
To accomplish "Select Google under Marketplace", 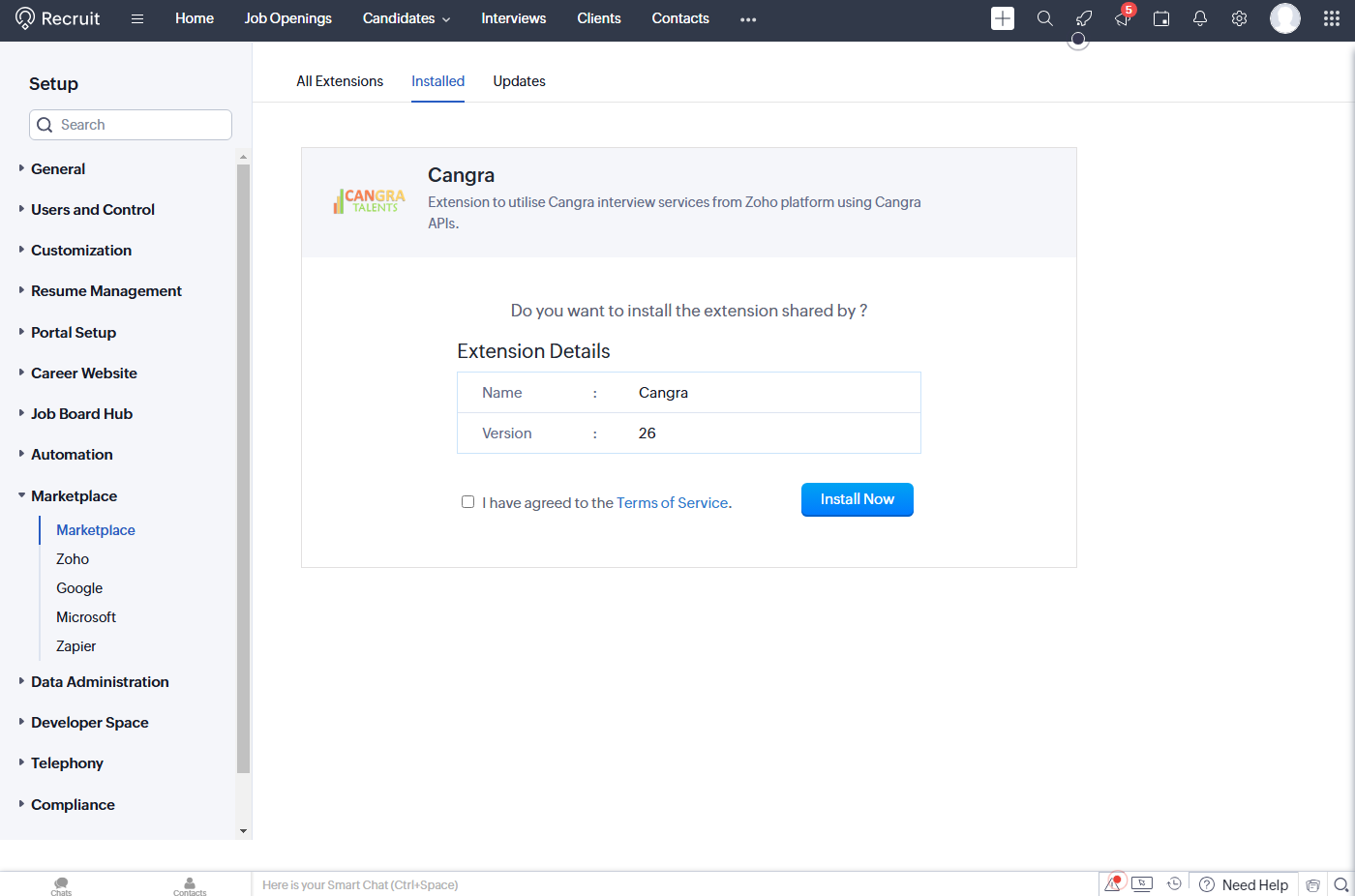I will pyautogui.click(x=79, y=588).
